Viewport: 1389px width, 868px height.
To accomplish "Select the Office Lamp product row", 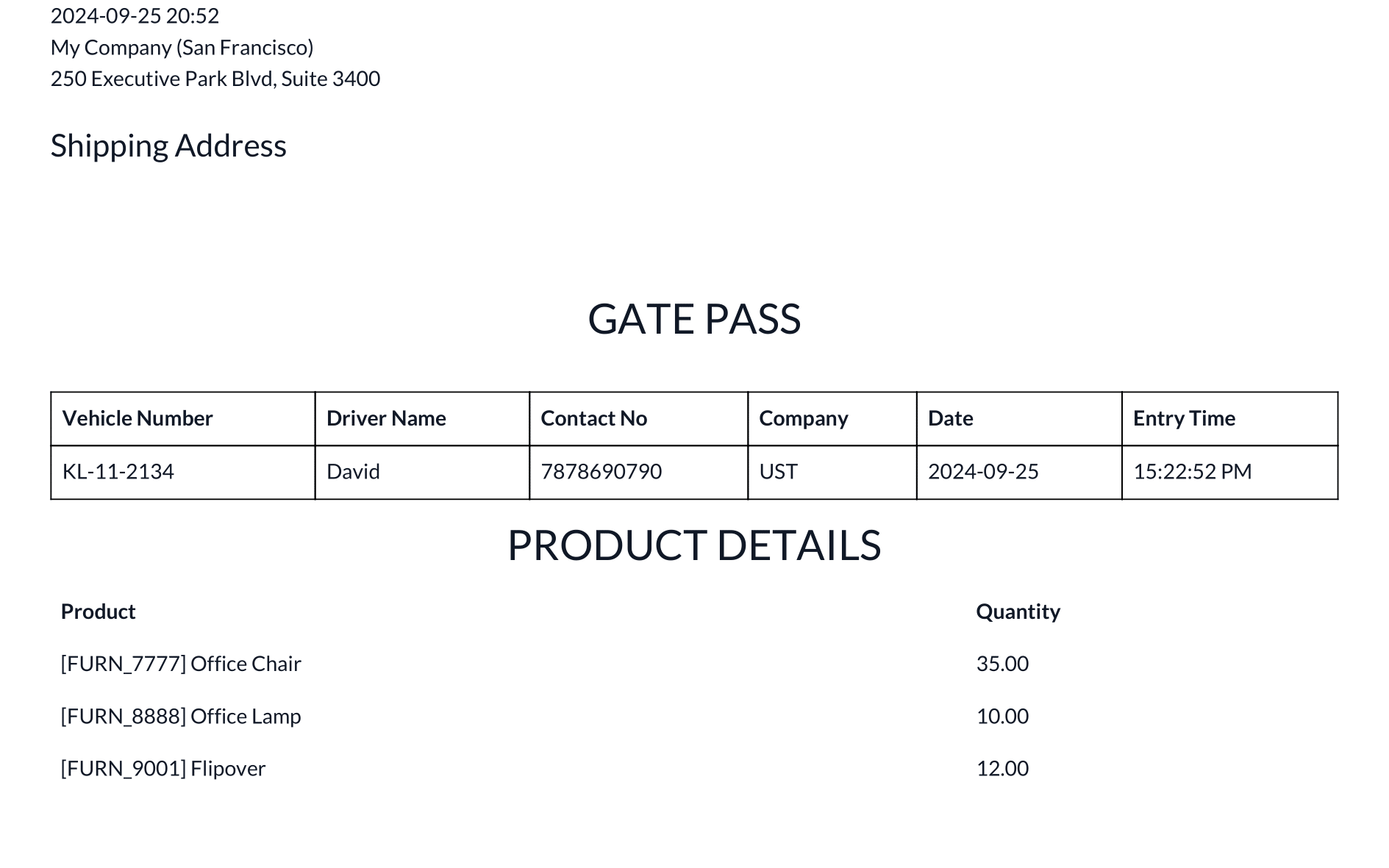I will click(181, 716).
